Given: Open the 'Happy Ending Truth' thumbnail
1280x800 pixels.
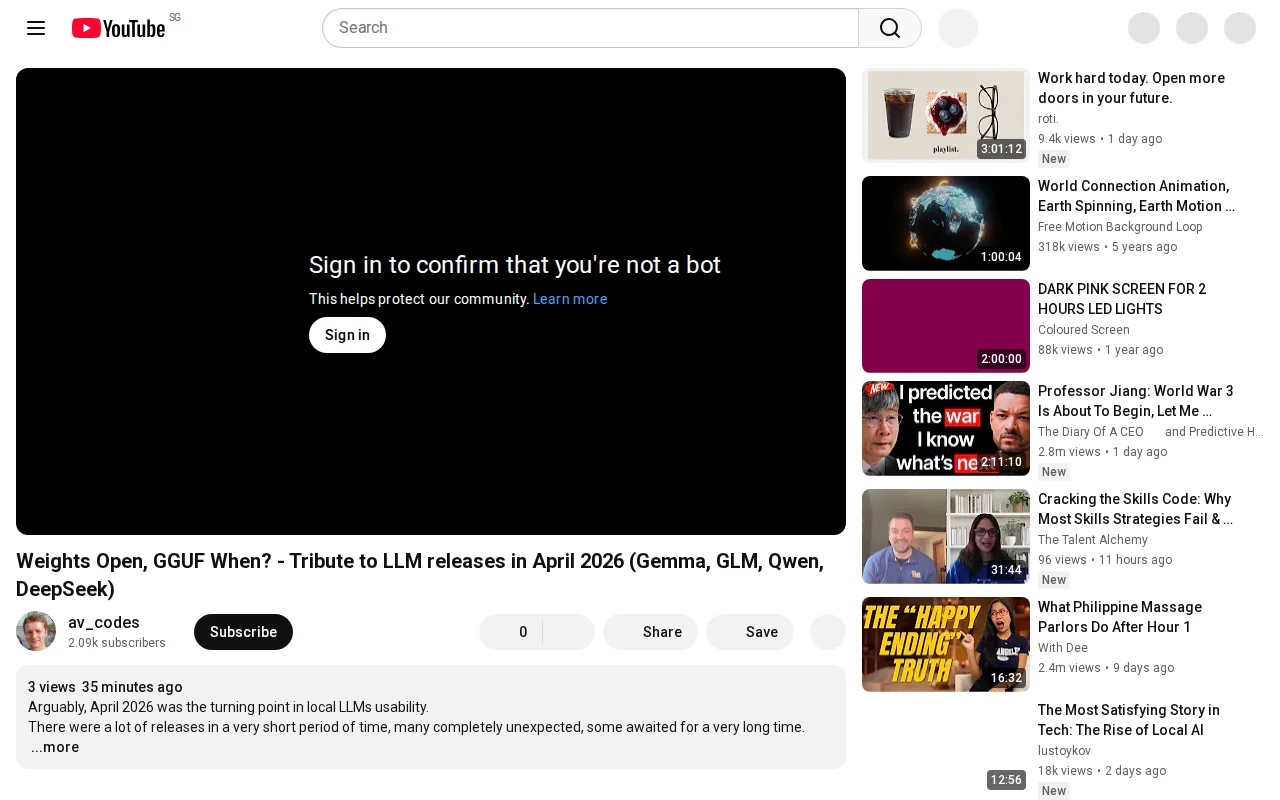Looking at the screenshot, I should (946, 644).
